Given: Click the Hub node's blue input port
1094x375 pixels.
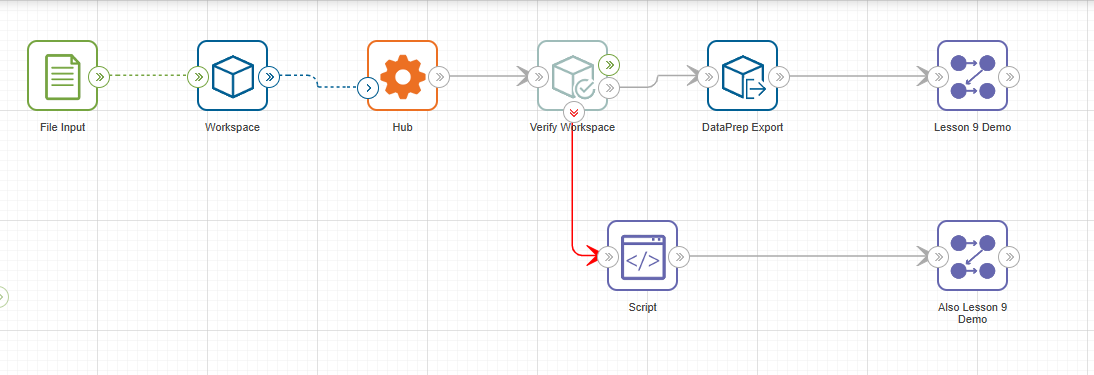Looking at the screenshot, I should pos(368,88).
